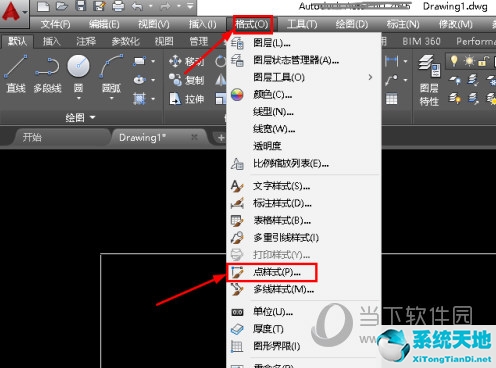Switch to the 默认 ribbon tab
This screenshot has height=368, width=496.
17,41
